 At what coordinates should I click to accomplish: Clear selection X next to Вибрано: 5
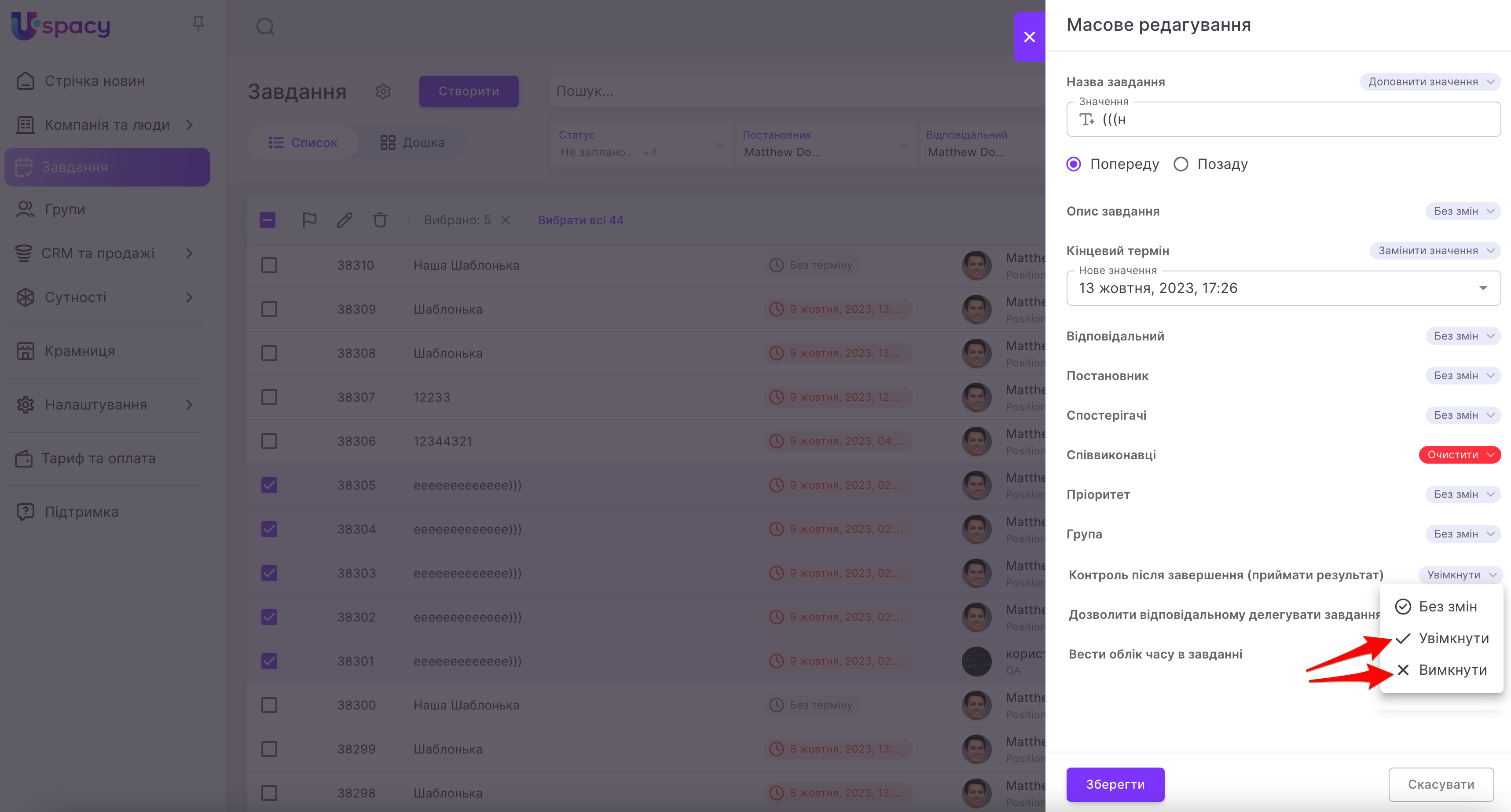pyautogui.click(x=506, y=220)
